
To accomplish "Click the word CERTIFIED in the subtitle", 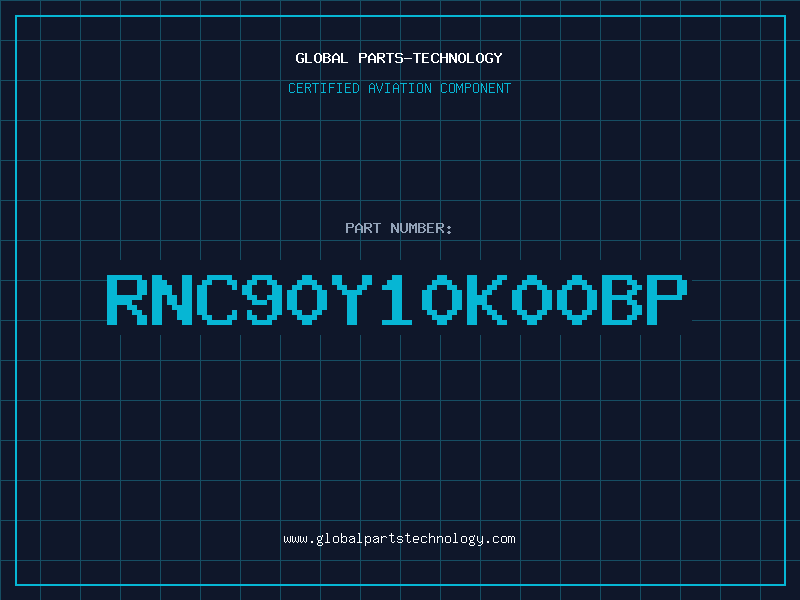I will [x=323, y=88].
